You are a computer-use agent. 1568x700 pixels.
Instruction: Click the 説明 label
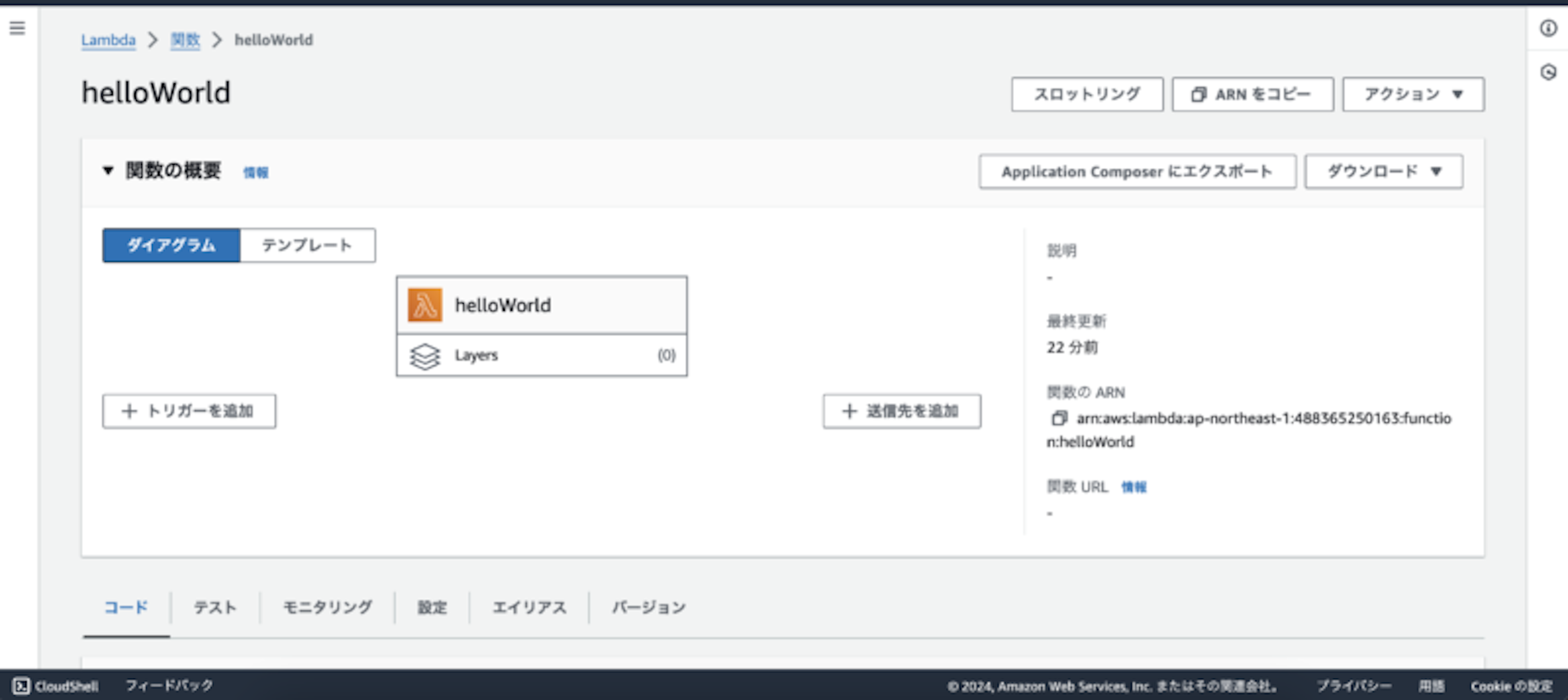pos(1062,251)
